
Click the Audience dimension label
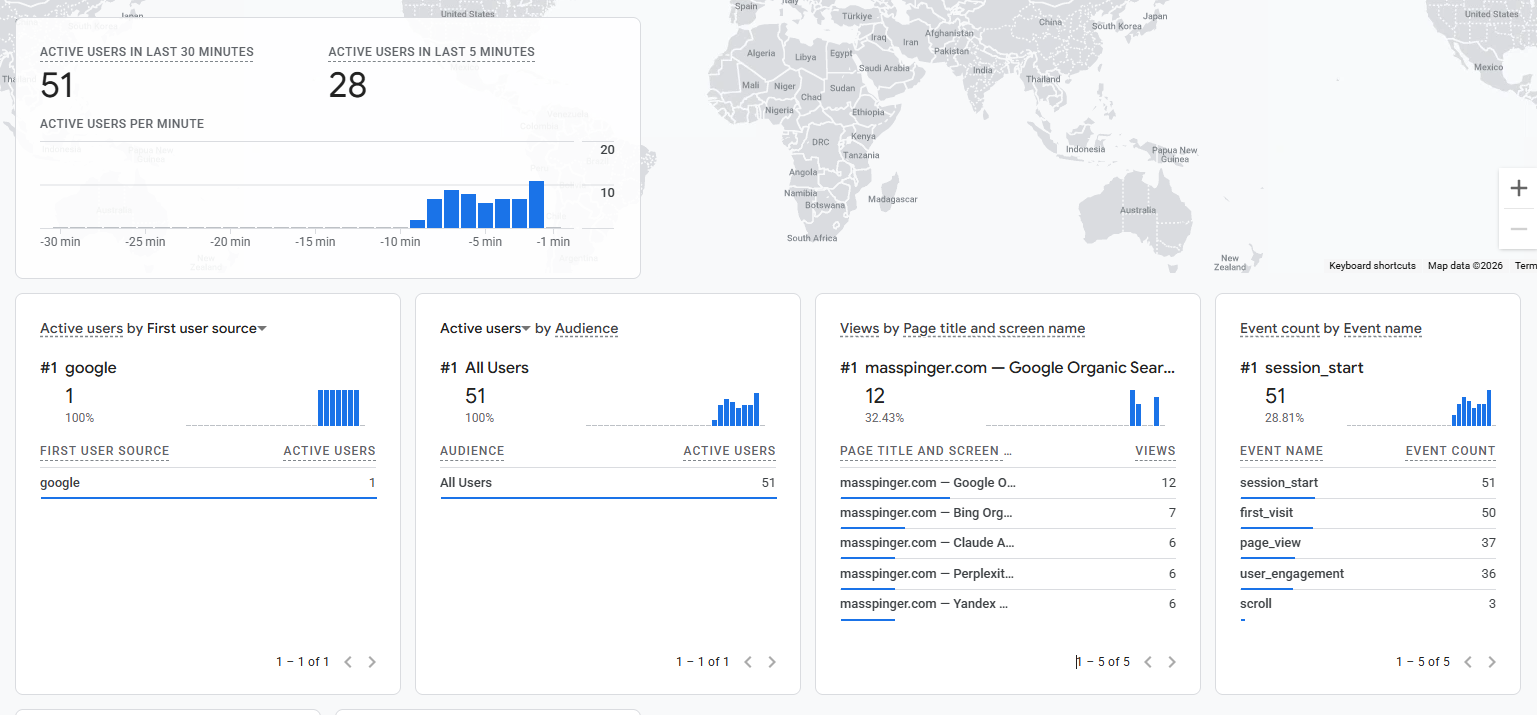tap(586, 329)
